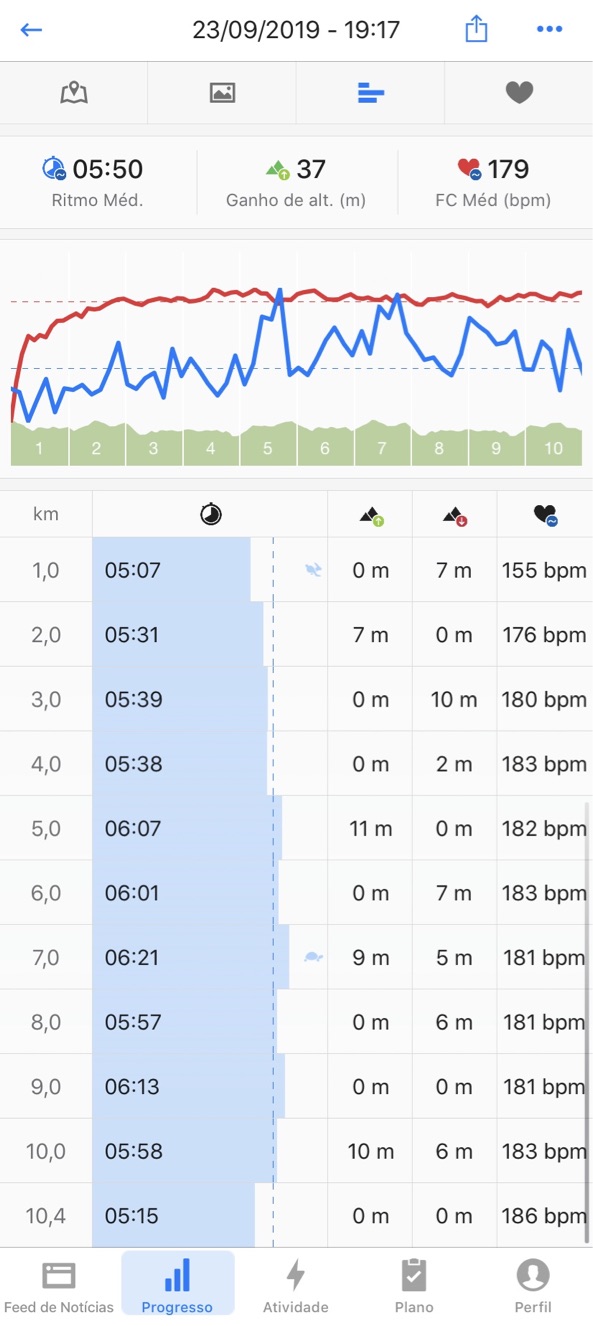Tap the pace stopwatch column header

(x=211, y=515)
